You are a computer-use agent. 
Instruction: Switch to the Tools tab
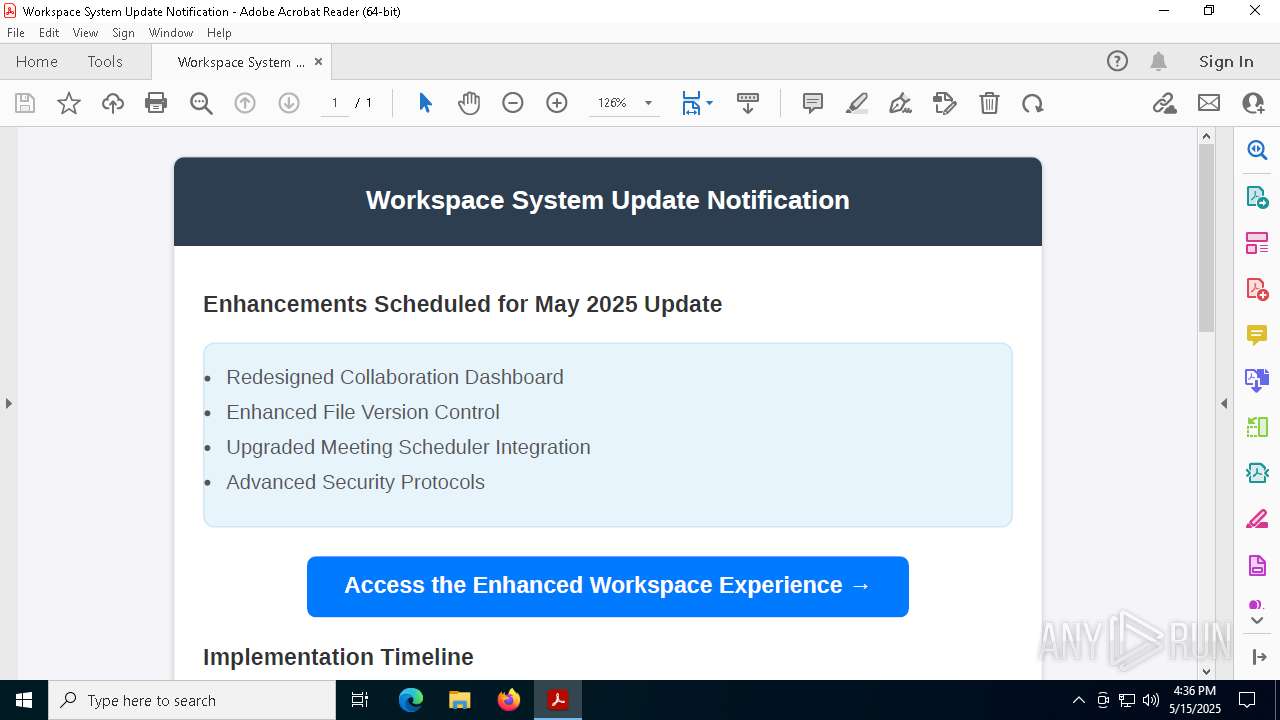point(105,61)
